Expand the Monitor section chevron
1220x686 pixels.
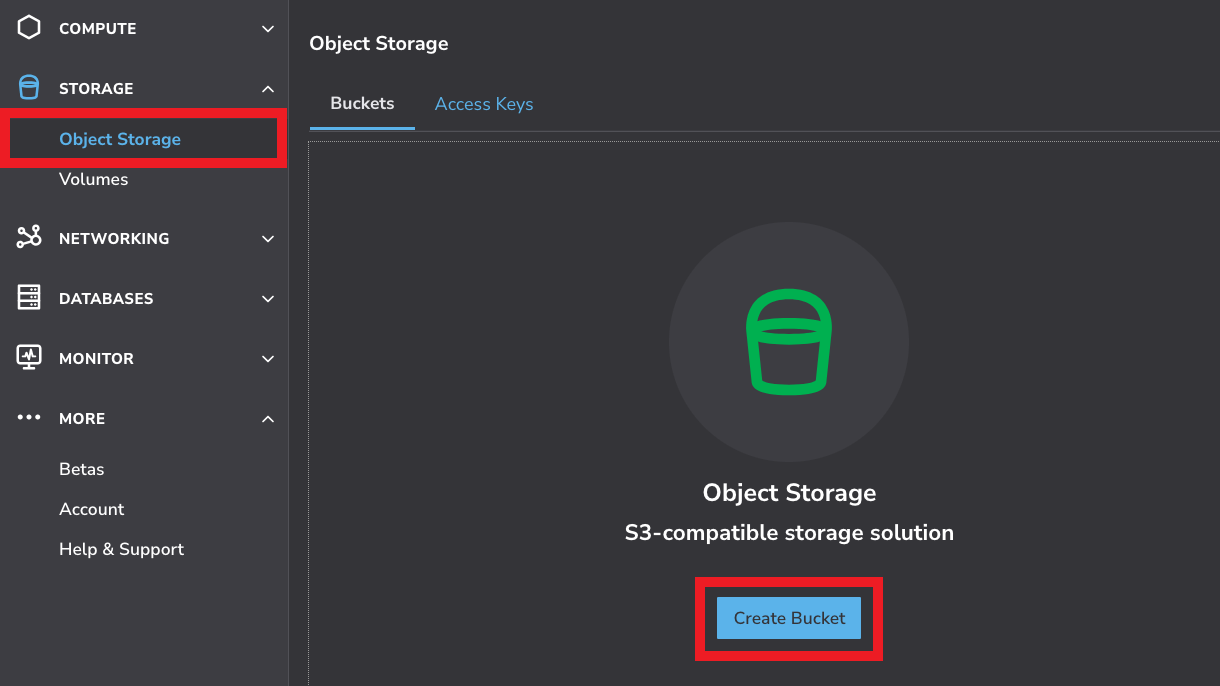[268, 359]
